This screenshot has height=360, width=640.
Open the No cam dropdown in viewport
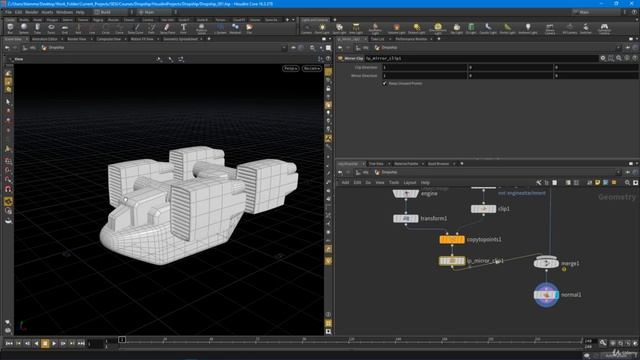click(x=311, y=69)
